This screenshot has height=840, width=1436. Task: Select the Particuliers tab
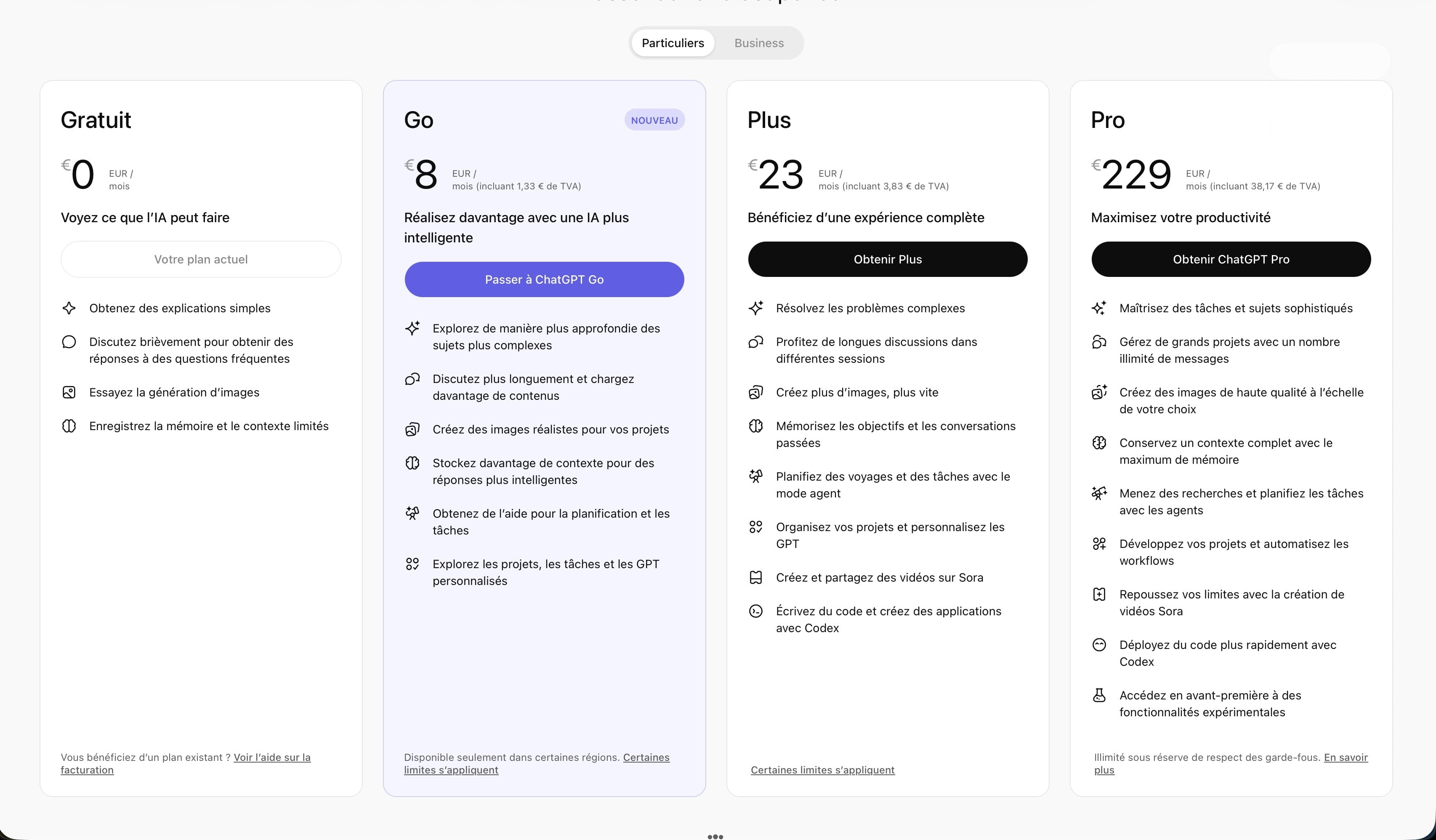click(x=673, y=43)
